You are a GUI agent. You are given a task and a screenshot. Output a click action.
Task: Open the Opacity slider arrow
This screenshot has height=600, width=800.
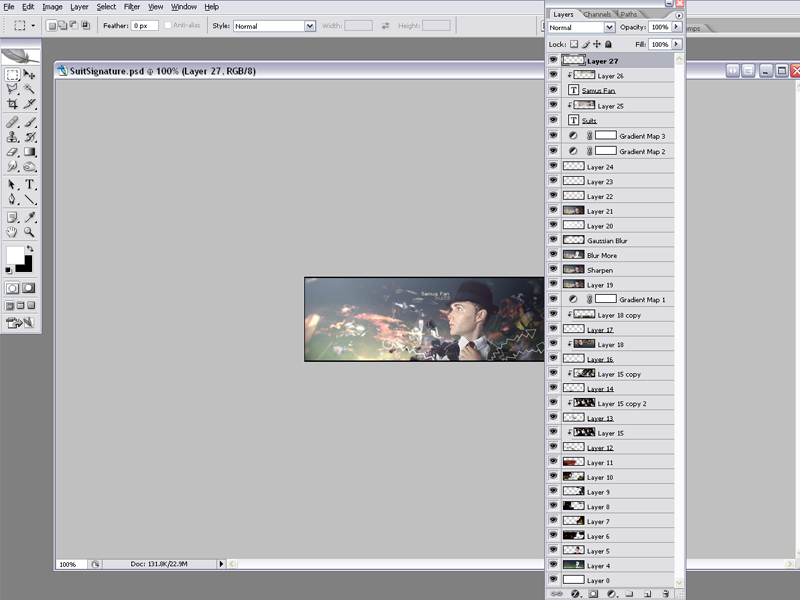(677, 27)
